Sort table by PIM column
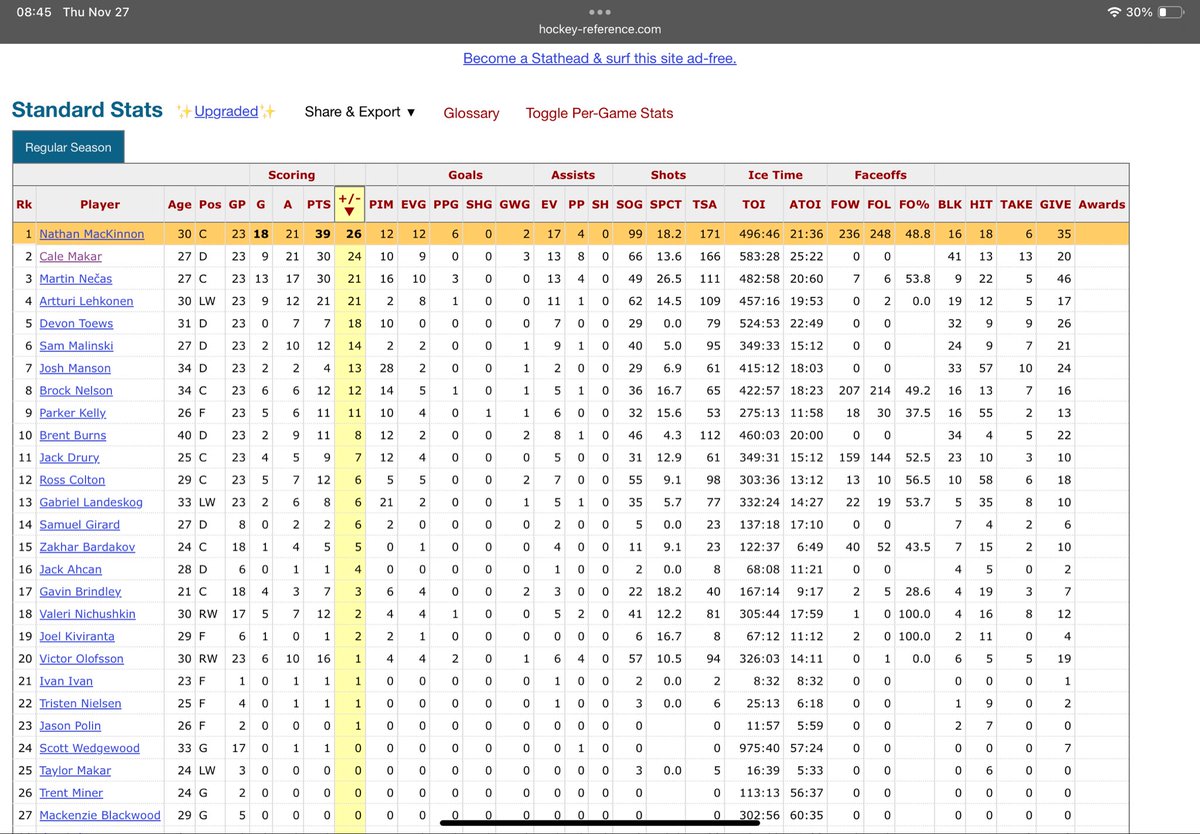 coord(381,204)
